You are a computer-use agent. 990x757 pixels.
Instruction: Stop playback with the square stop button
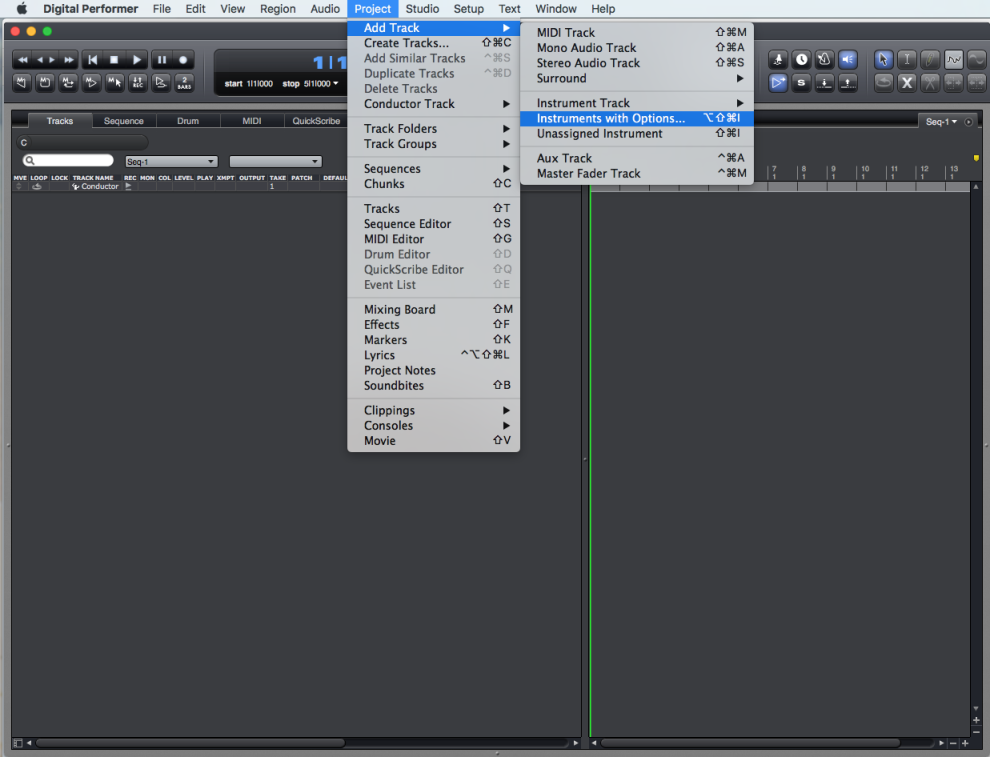pos(114,60)
